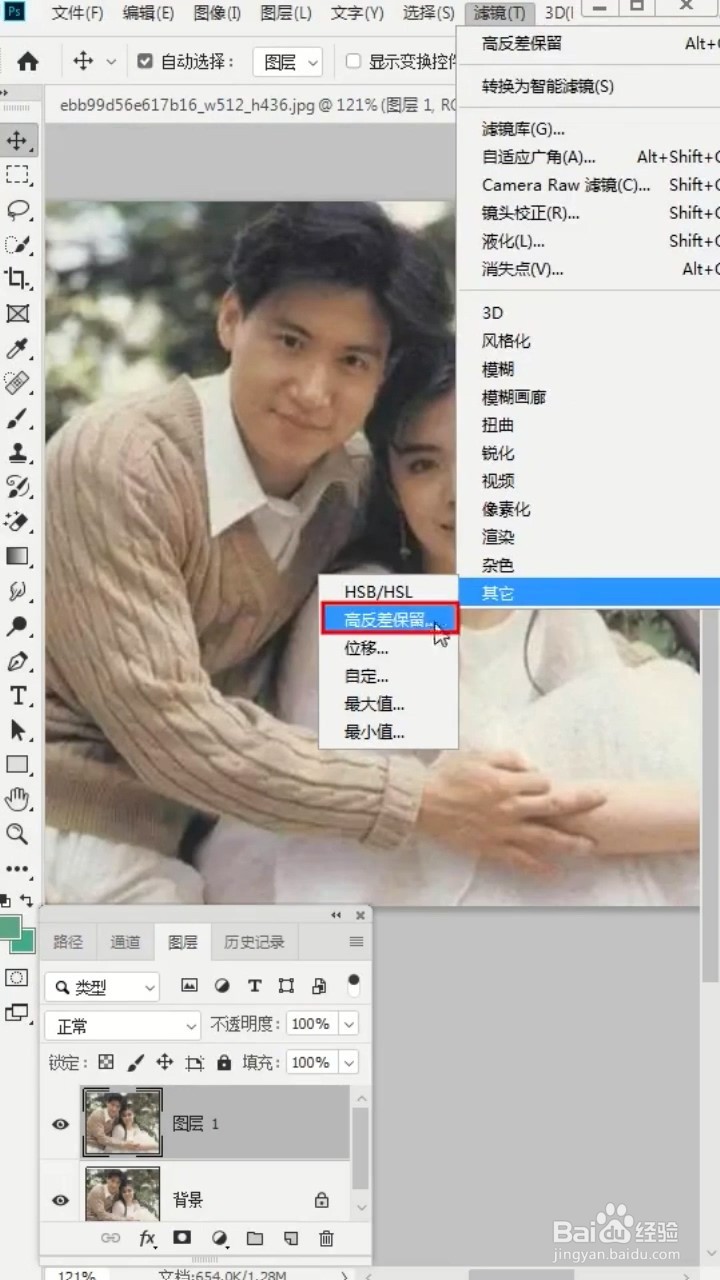Viewport: 720px width, 1280px height.
Task: Select the Lasso tool
Action: [17, 210]
